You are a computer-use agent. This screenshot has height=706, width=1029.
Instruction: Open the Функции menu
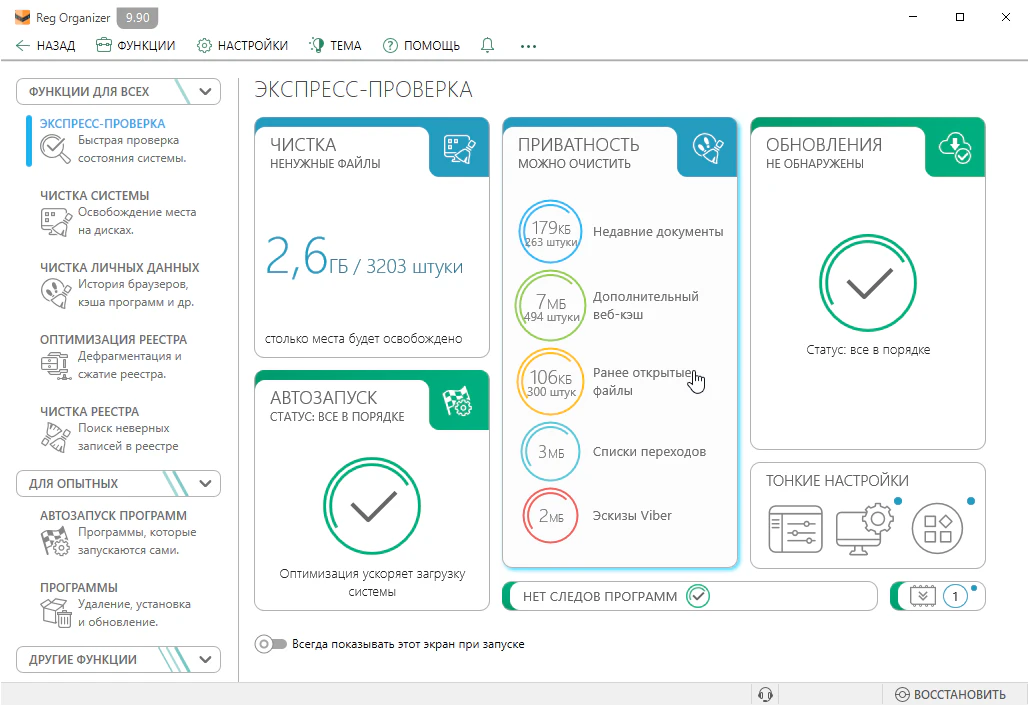(x=135, y=45)
